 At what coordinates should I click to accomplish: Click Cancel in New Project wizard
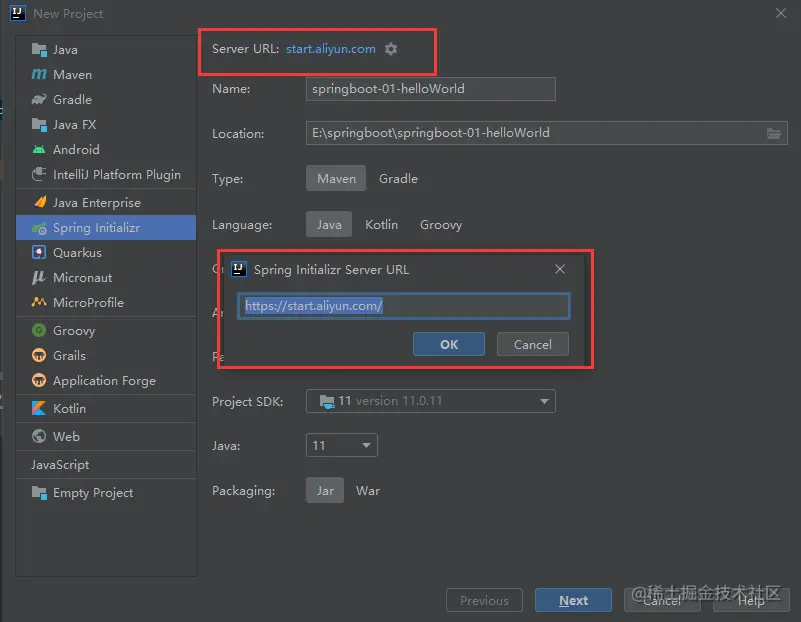[x=662, y=600]
